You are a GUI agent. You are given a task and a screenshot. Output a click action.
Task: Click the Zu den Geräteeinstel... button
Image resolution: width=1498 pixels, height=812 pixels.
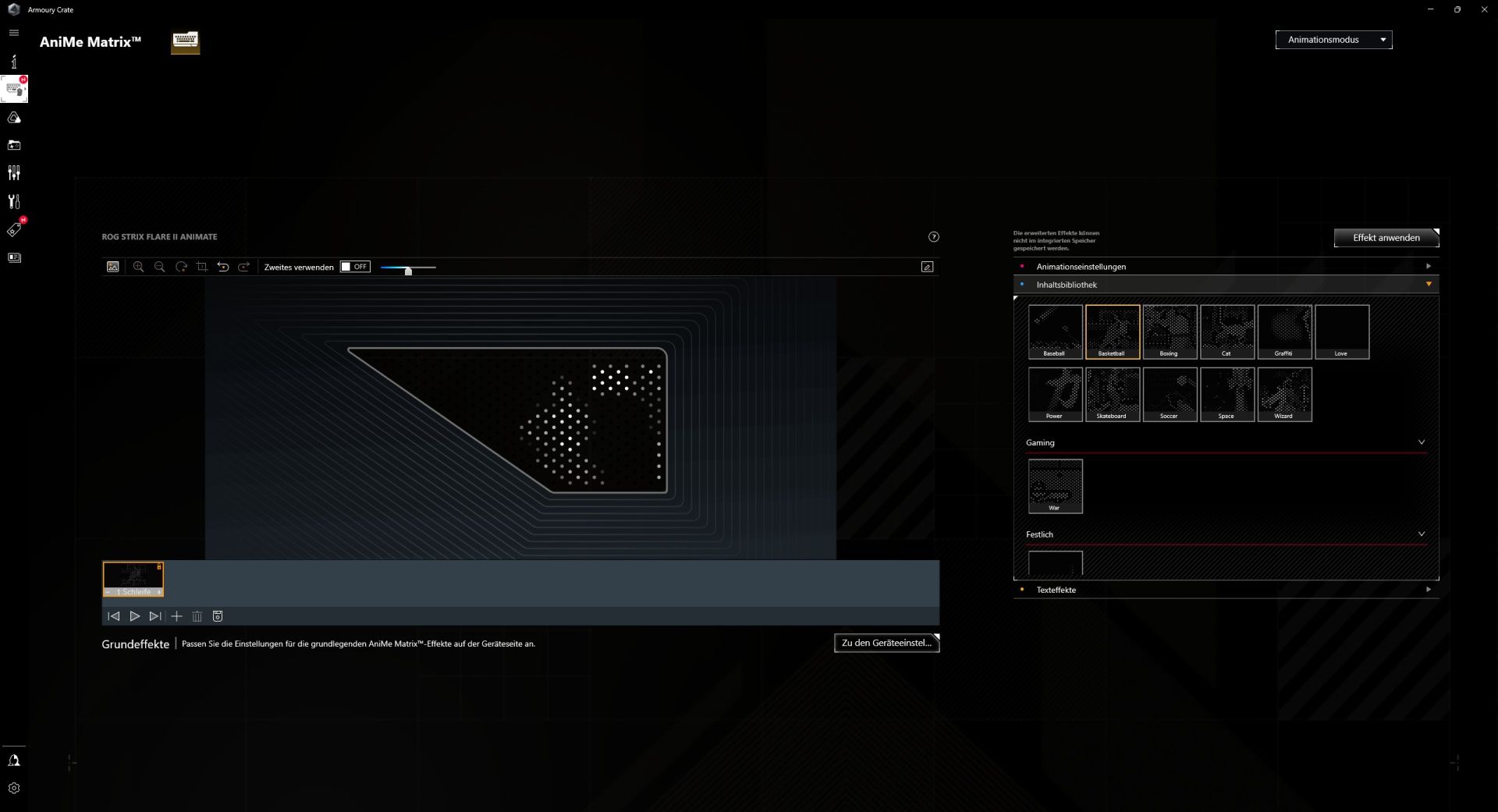[886, 643]
